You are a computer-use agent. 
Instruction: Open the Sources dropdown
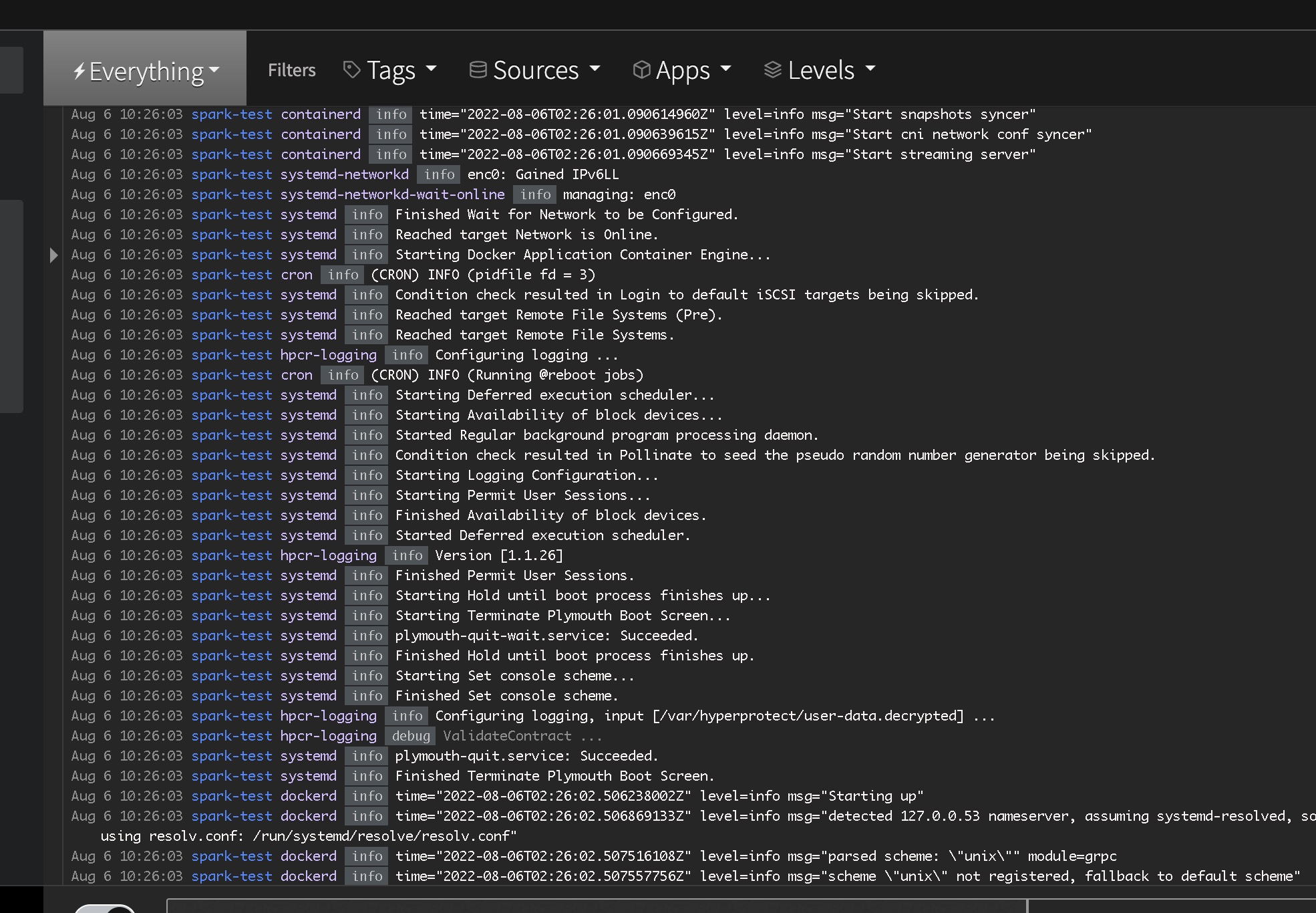click(x=534, y=70)
